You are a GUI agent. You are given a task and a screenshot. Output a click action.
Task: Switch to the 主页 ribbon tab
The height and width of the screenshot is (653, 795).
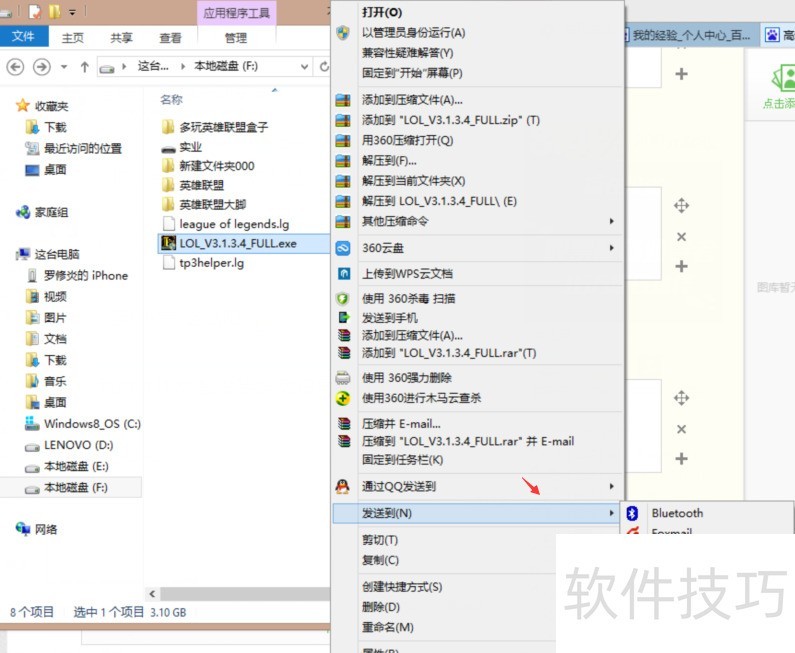73,38
